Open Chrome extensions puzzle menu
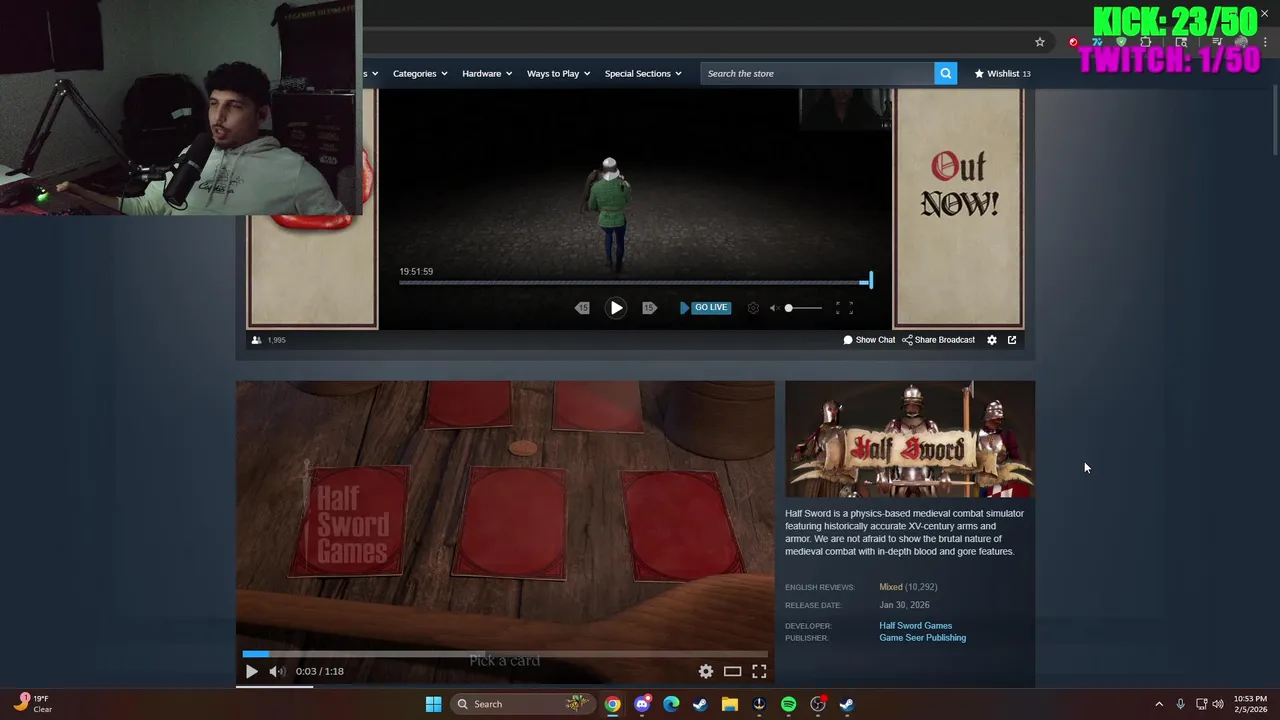The height and width of the screenshot is (720, 1280). 1146,42
